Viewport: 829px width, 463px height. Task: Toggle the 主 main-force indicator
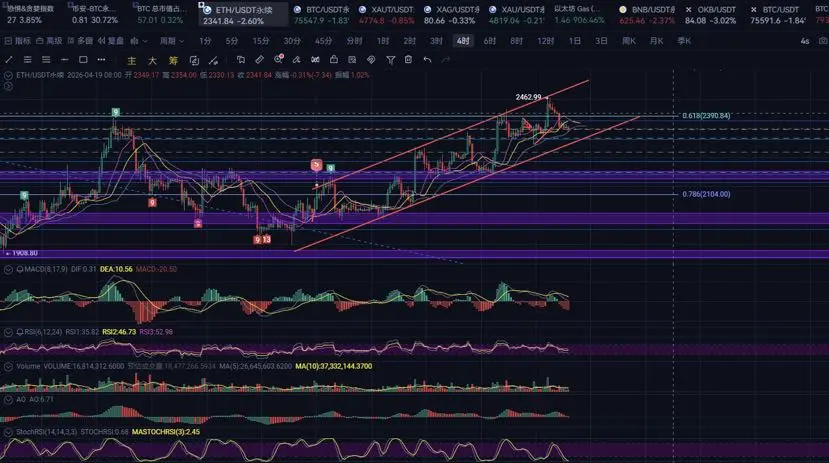click(x=132, y=60)
